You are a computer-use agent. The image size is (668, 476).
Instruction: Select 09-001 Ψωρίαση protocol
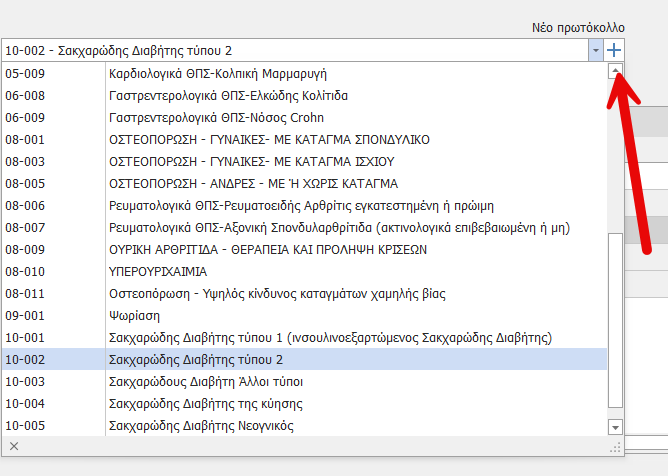[135, 316]
